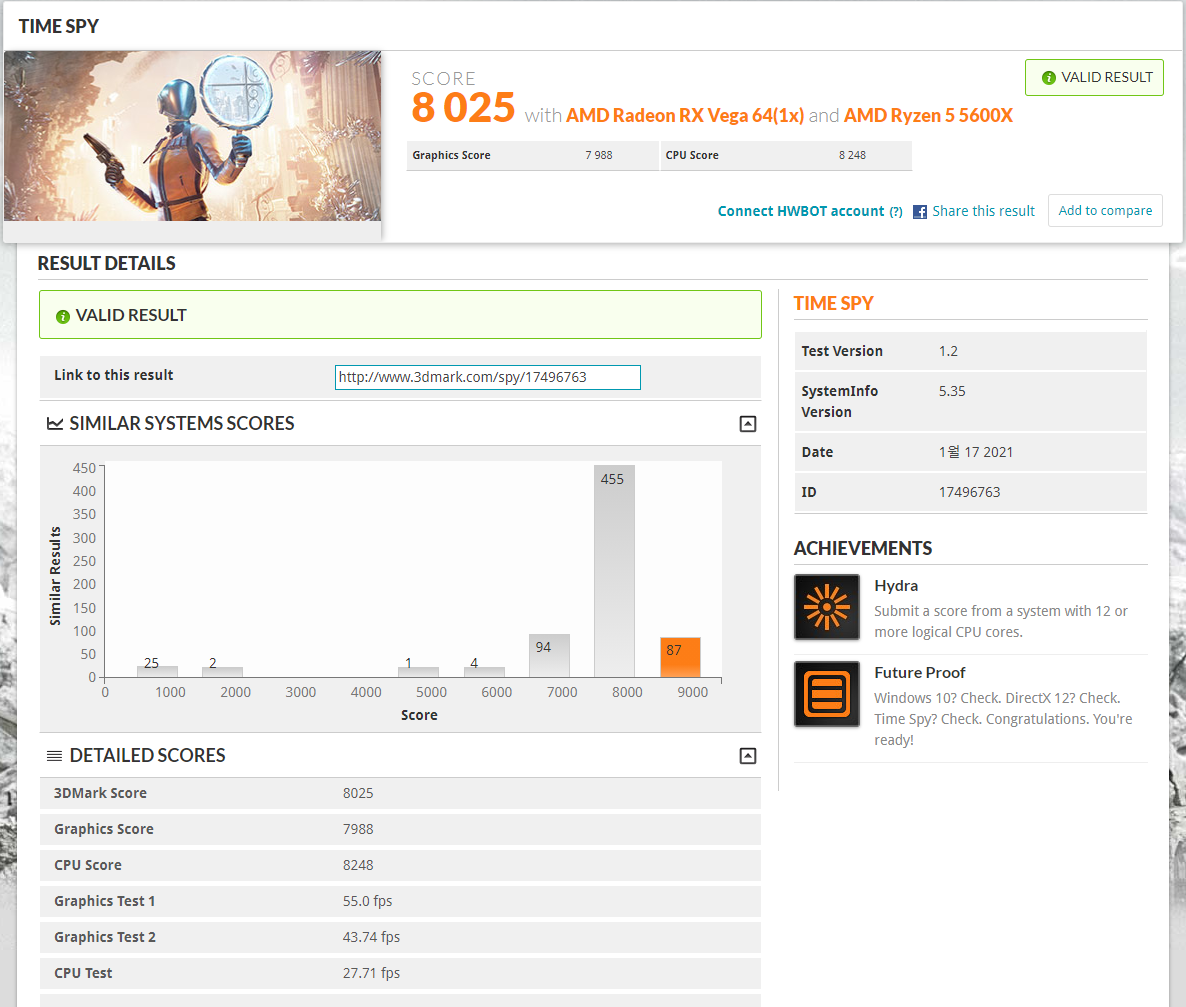Open Connect HWBOT account link
The height and width of the screenshot is (1007, 1186).
(x=801, y=211)
